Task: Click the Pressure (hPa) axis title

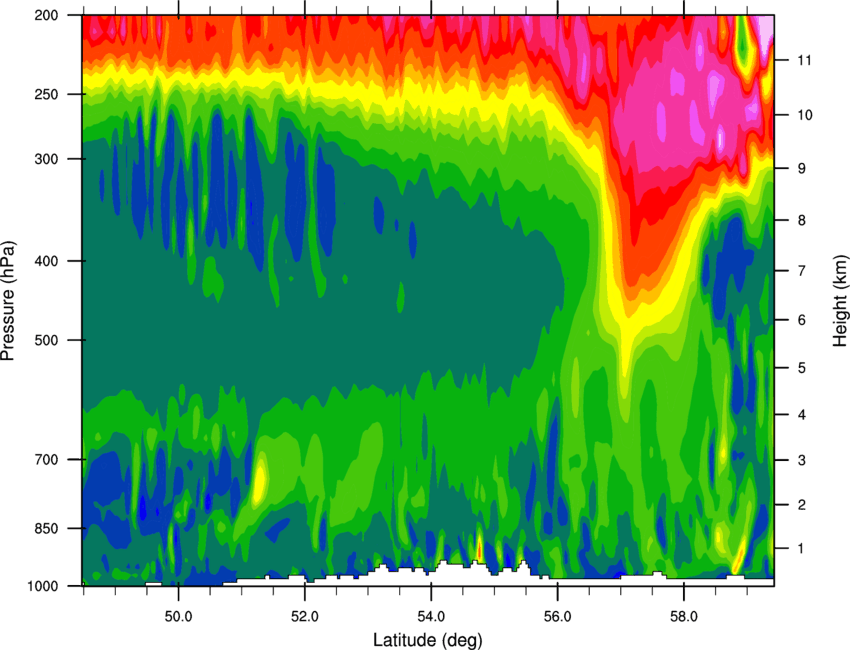Action: 8,301
